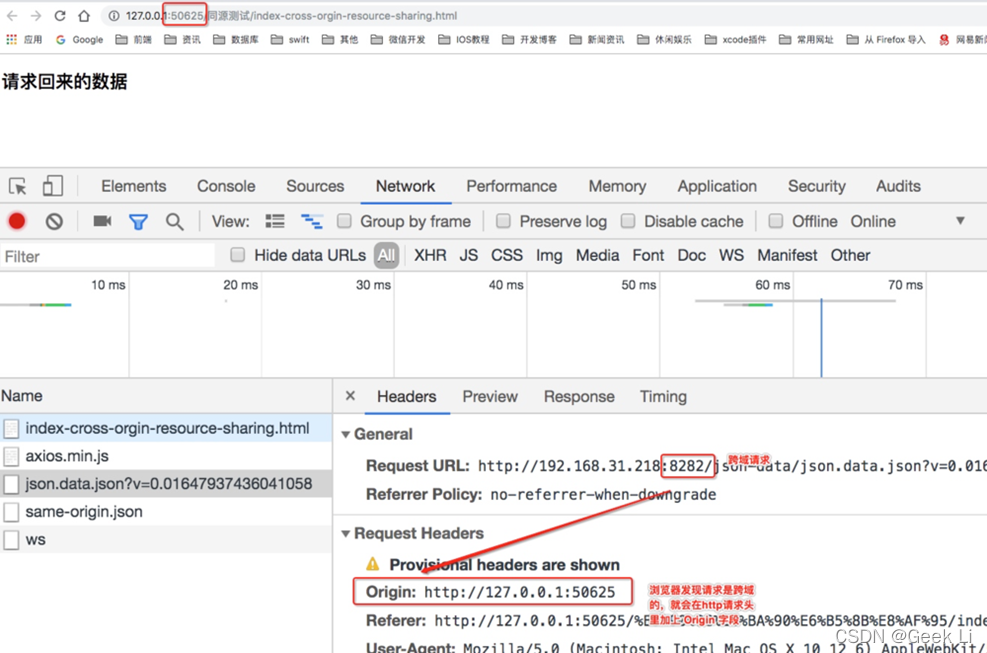
Task: Open the 从 Firefox 导入 bookmarks folder
Action: coord(886,40)
